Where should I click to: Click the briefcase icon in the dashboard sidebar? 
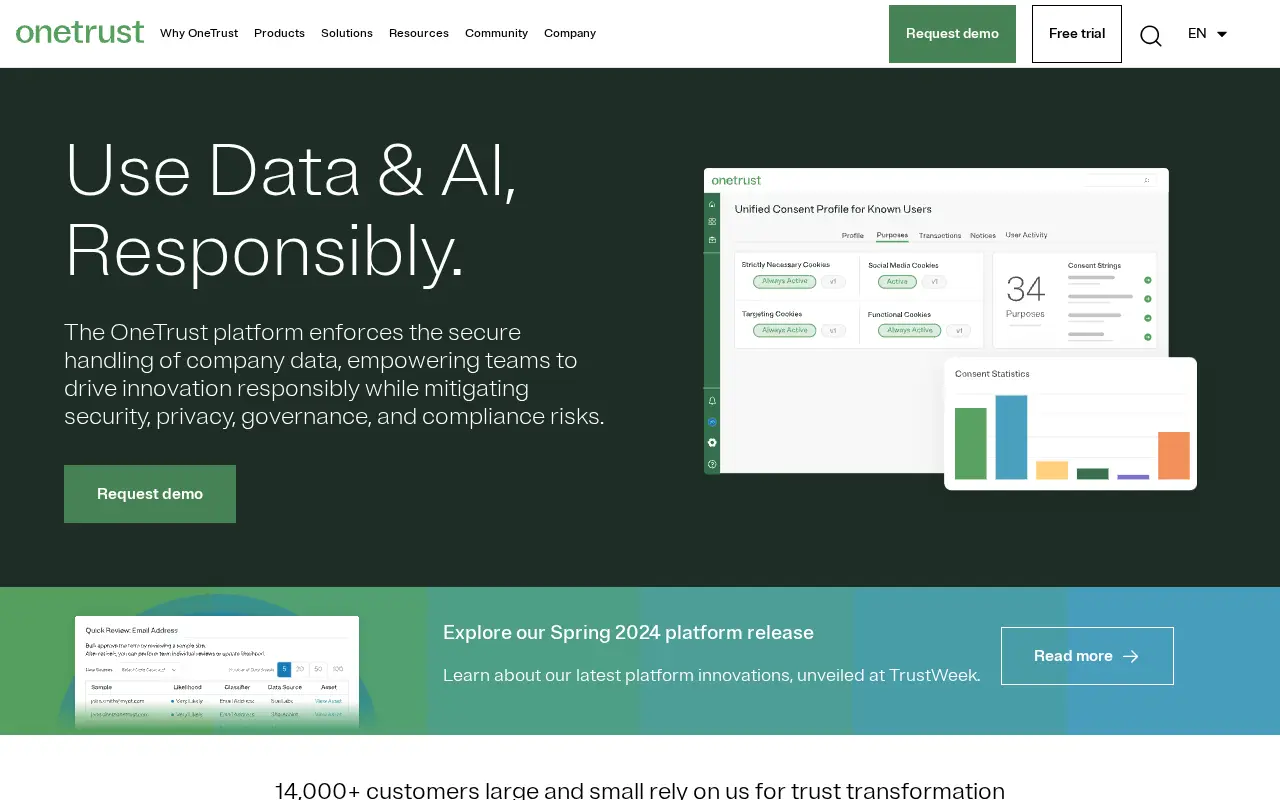(x=712, y=240)
